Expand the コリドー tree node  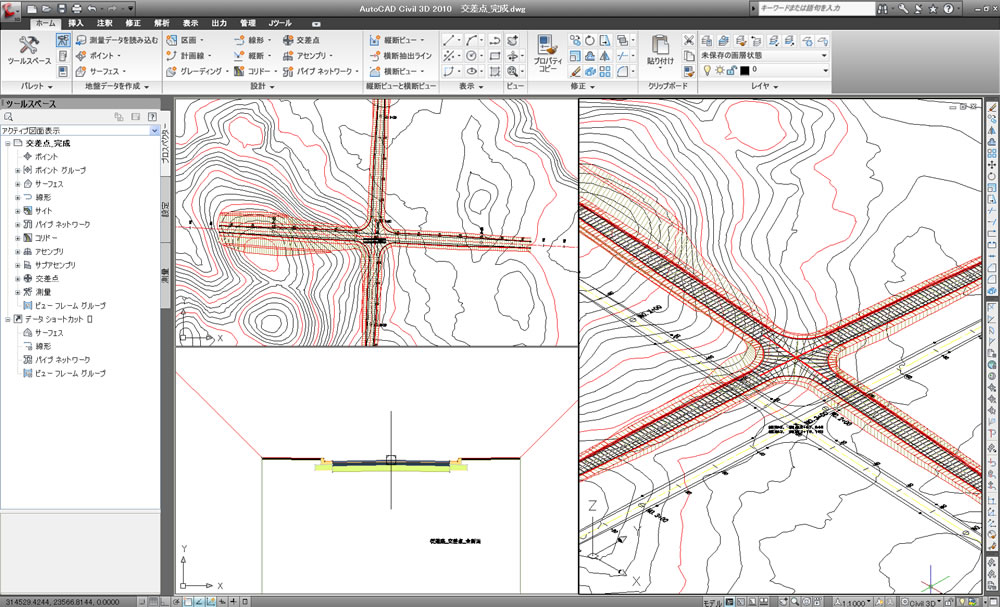pos(18,238)
